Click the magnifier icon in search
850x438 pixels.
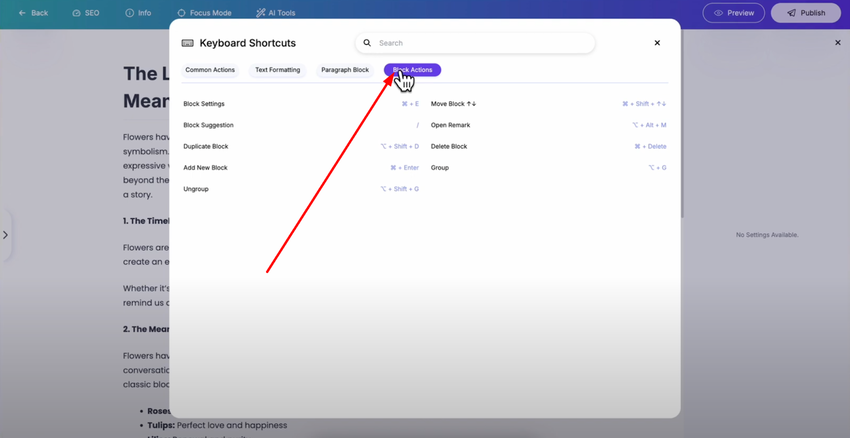(367, 43)
